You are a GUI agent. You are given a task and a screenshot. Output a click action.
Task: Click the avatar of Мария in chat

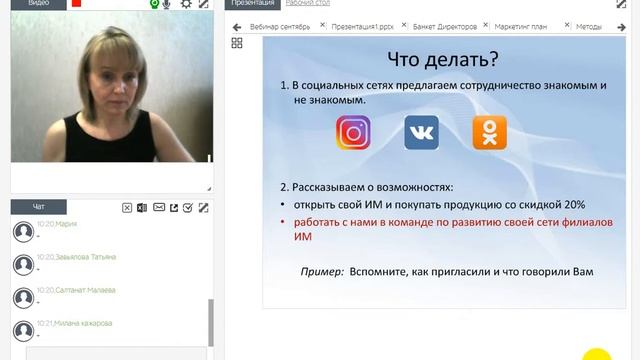point(23,232)
